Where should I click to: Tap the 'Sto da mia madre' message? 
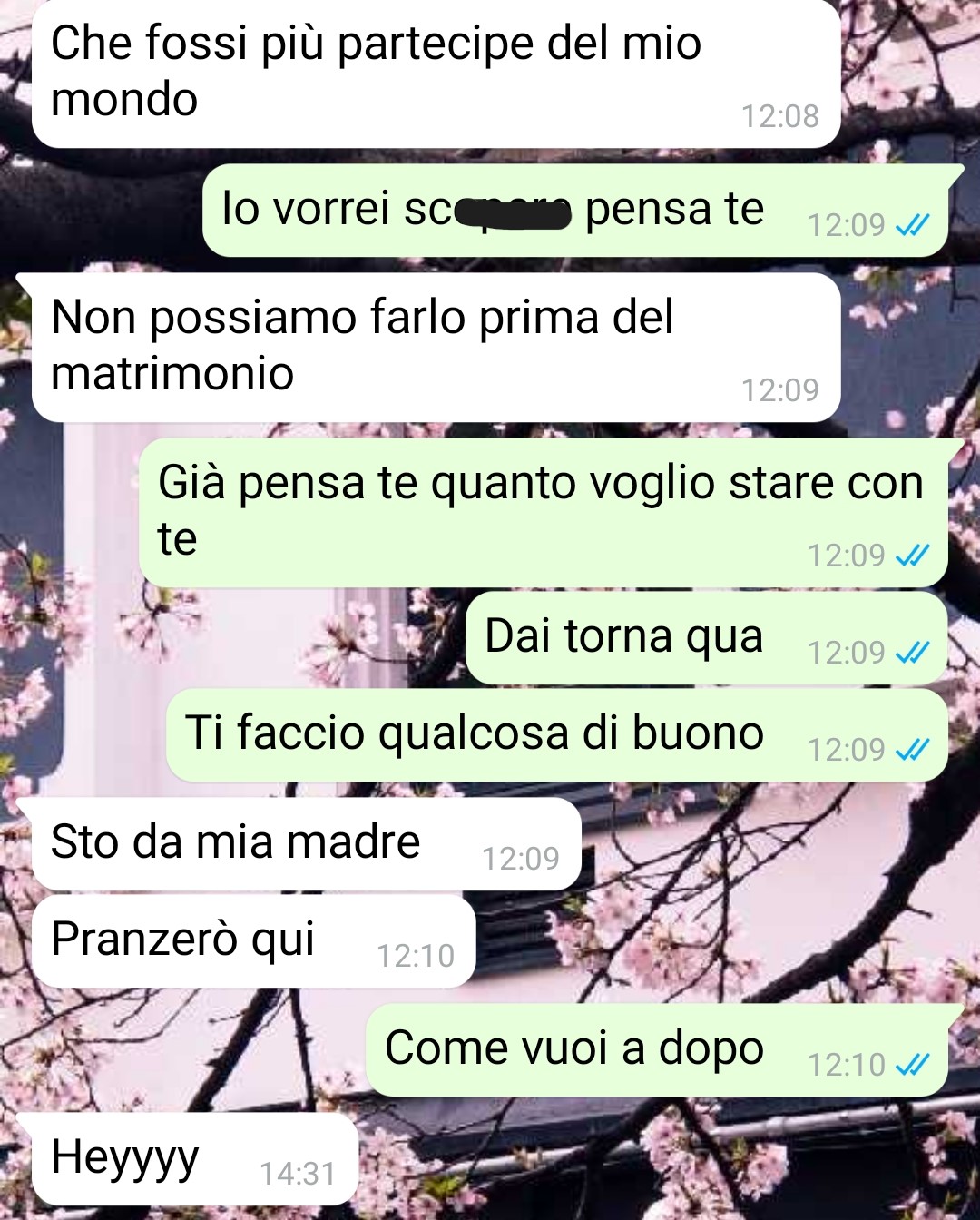pyautogui.click(x=306, y=844)
